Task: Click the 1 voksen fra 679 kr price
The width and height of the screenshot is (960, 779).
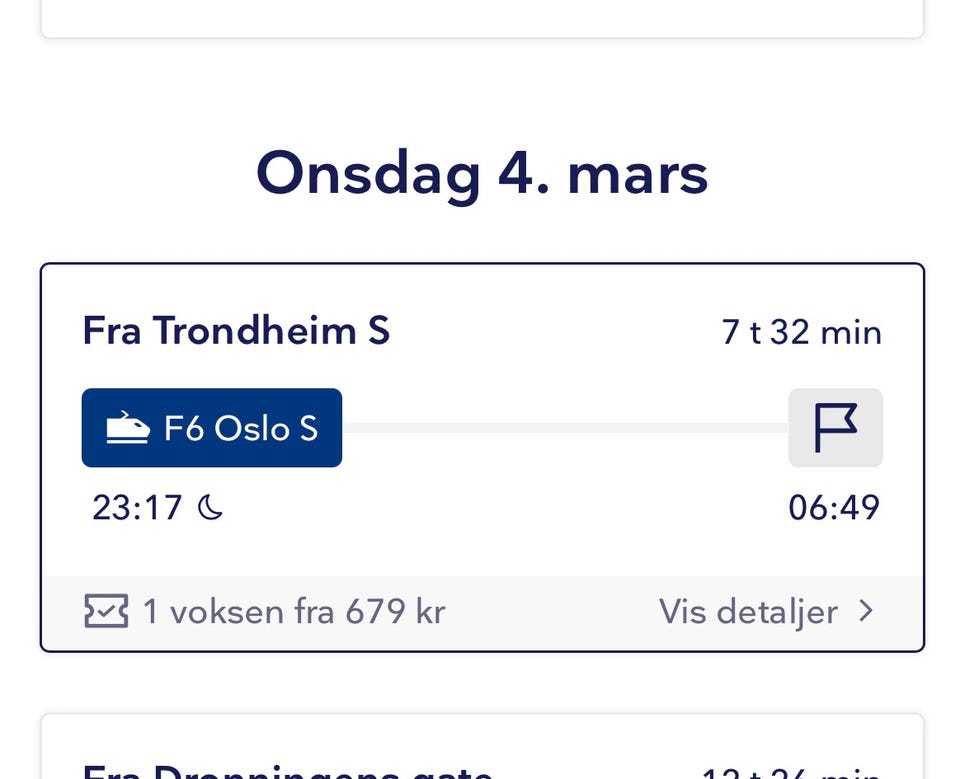Action: click(294, 611)
